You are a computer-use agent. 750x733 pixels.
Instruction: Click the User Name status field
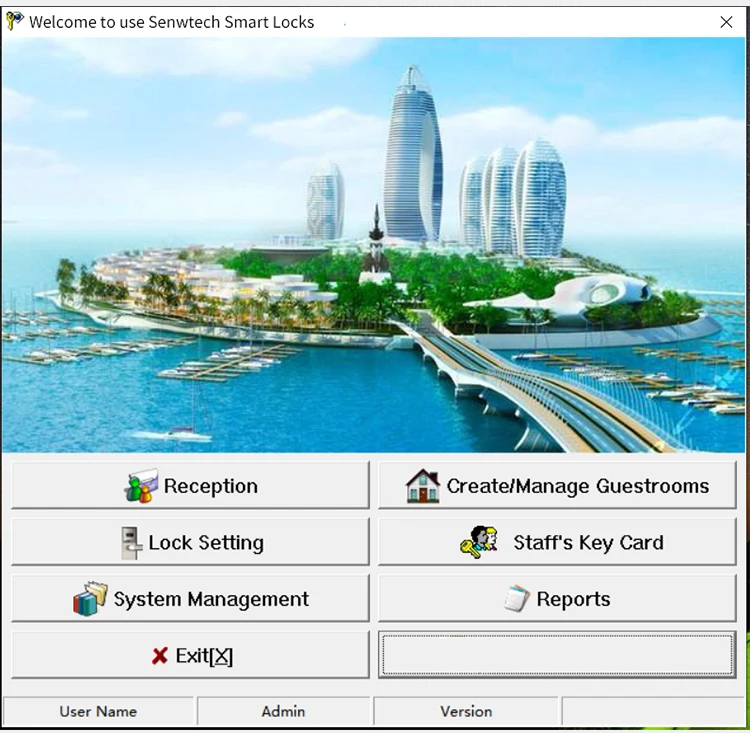coord(98,711)
